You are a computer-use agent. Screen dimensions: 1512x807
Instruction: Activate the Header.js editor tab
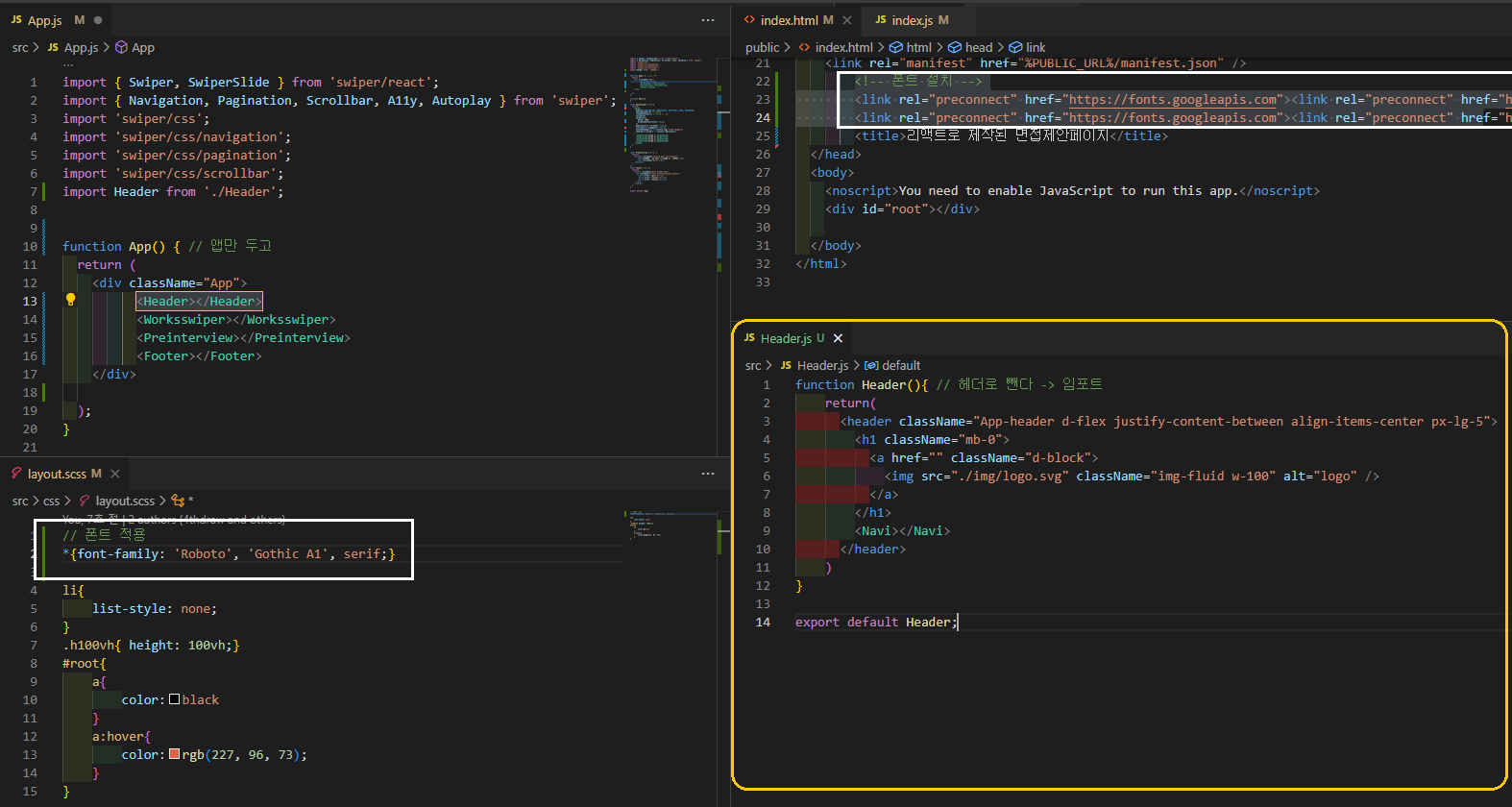784,338
